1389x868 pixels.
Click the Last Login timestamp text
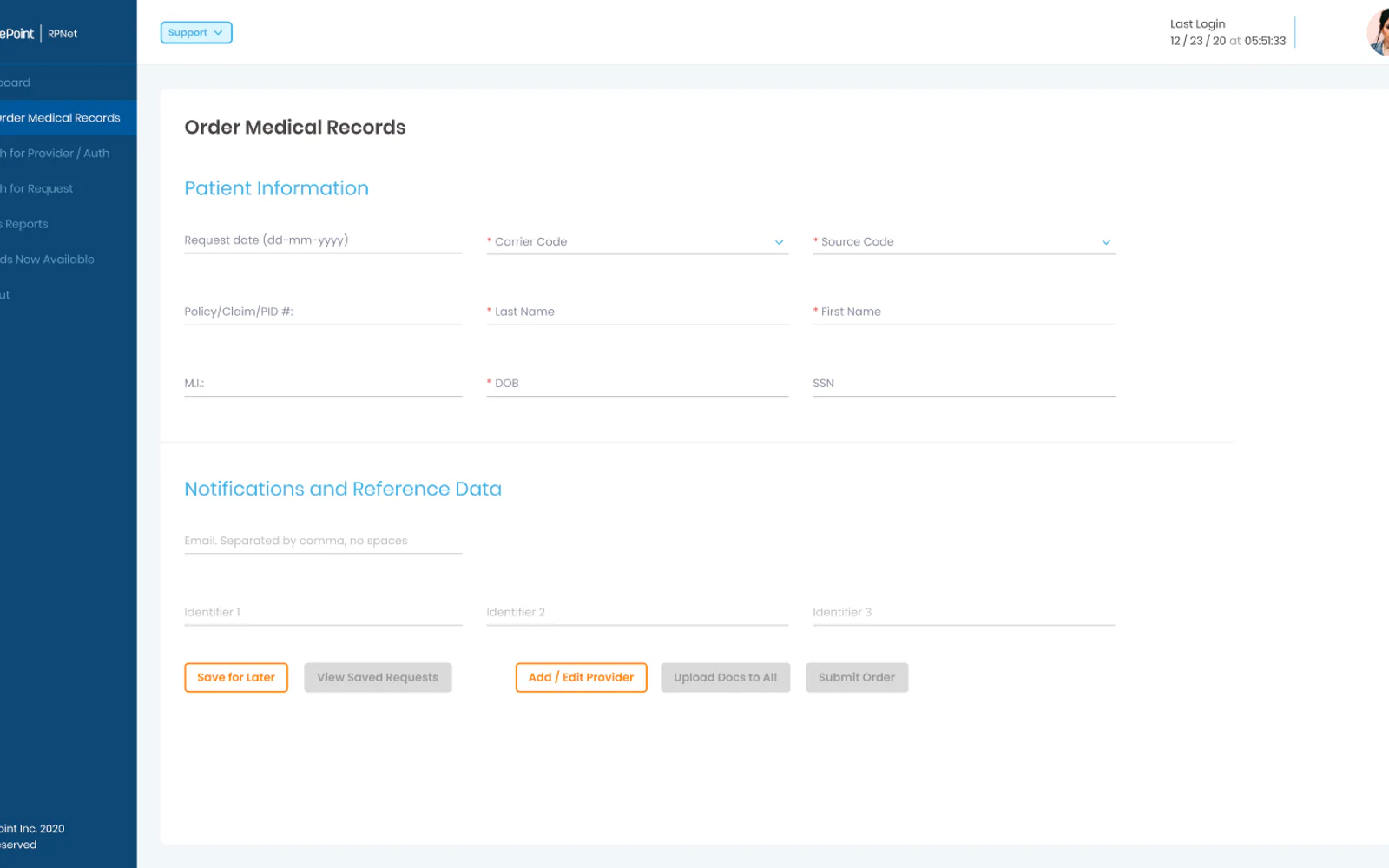pos(1228,41)
